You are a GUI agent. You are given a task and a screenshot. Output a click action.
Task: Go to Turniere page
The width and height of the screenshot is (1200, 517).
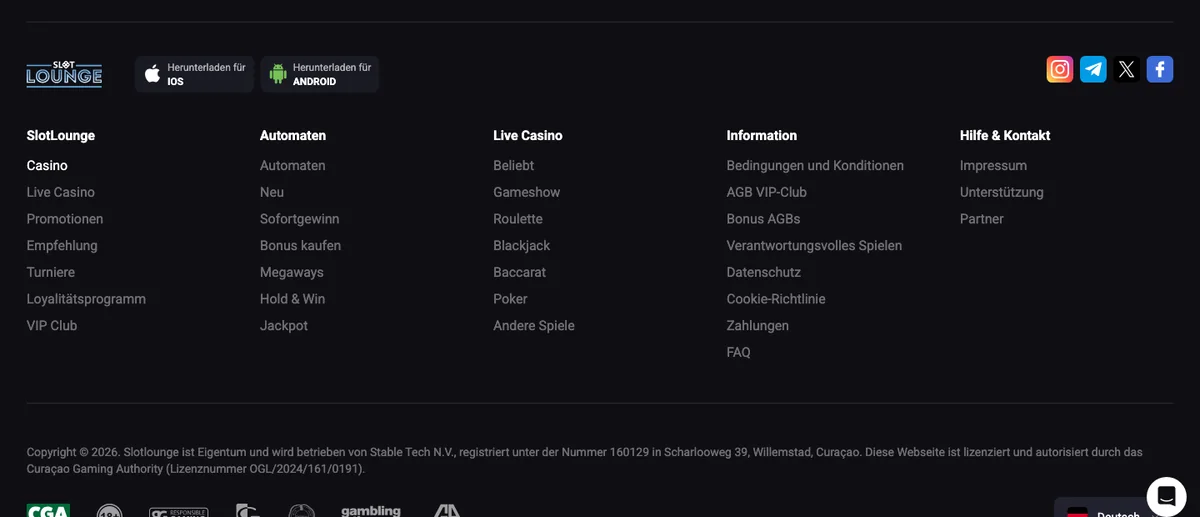(x=51, y=272)
